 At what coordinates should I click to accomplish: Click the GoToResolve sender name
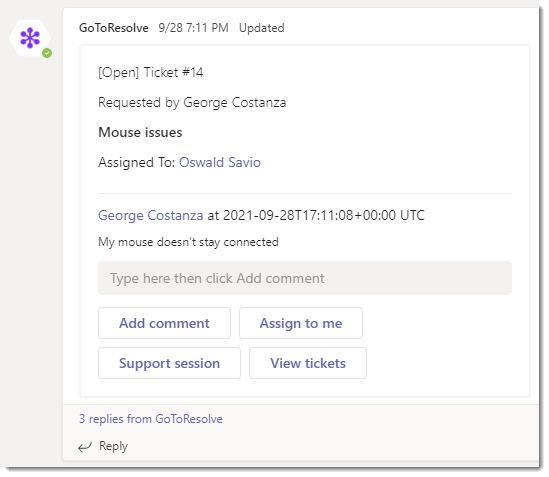[114, 28]
